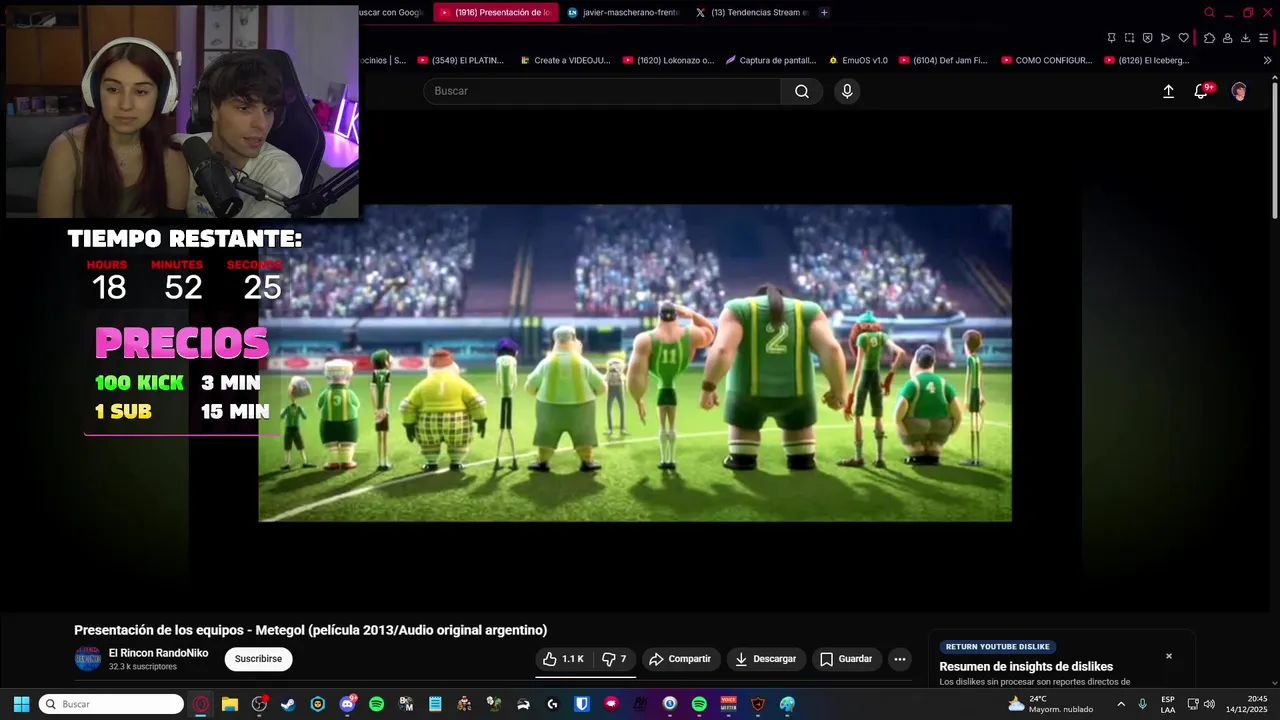Switch to Tendencias Stream X tab

coord(751,12)
